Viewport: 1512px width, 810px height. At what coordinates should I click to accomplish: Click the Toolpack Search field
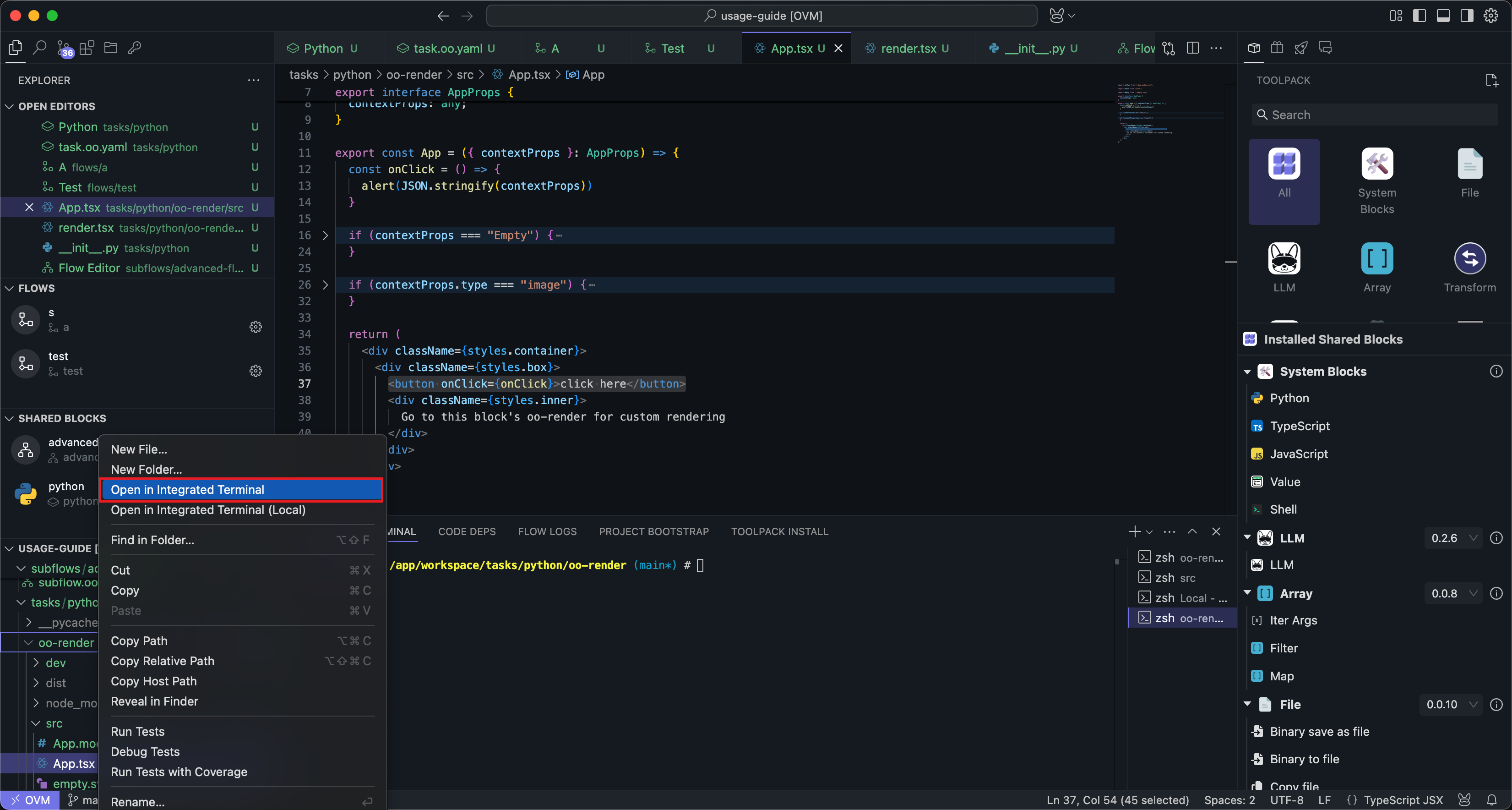tap(1373, 115)
